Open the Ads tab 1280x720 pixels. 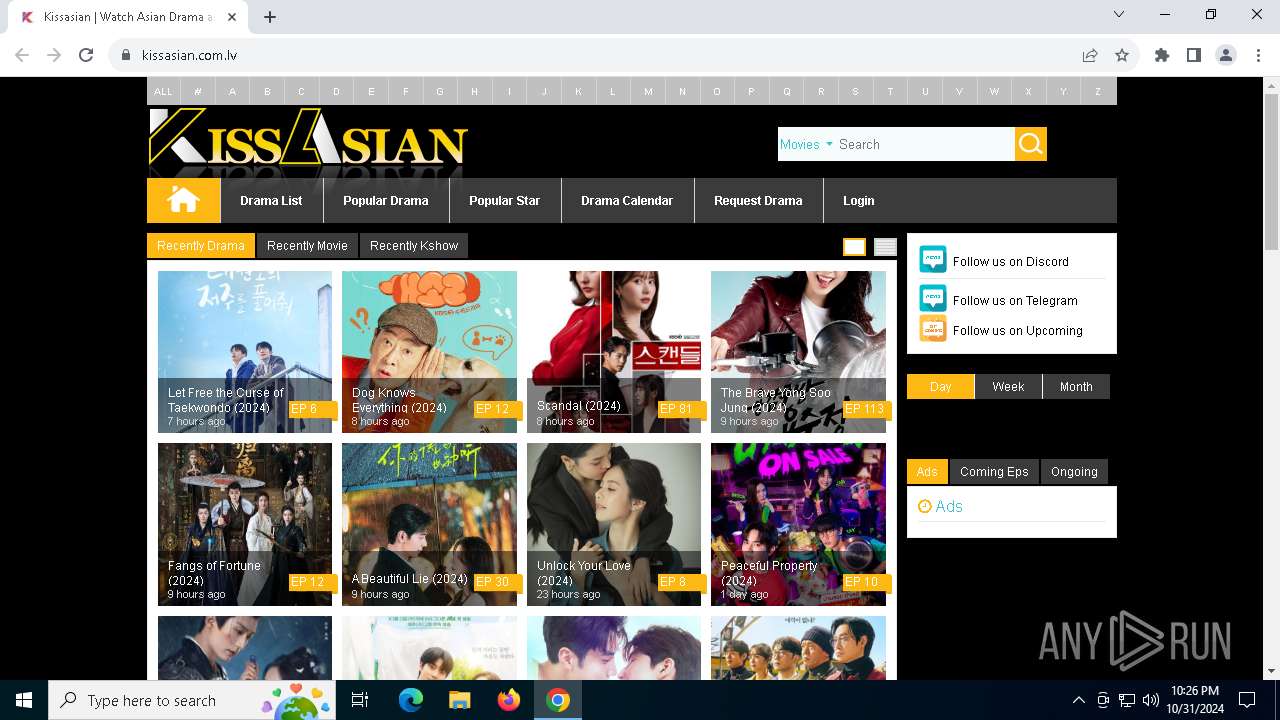[x=927, y=471]
